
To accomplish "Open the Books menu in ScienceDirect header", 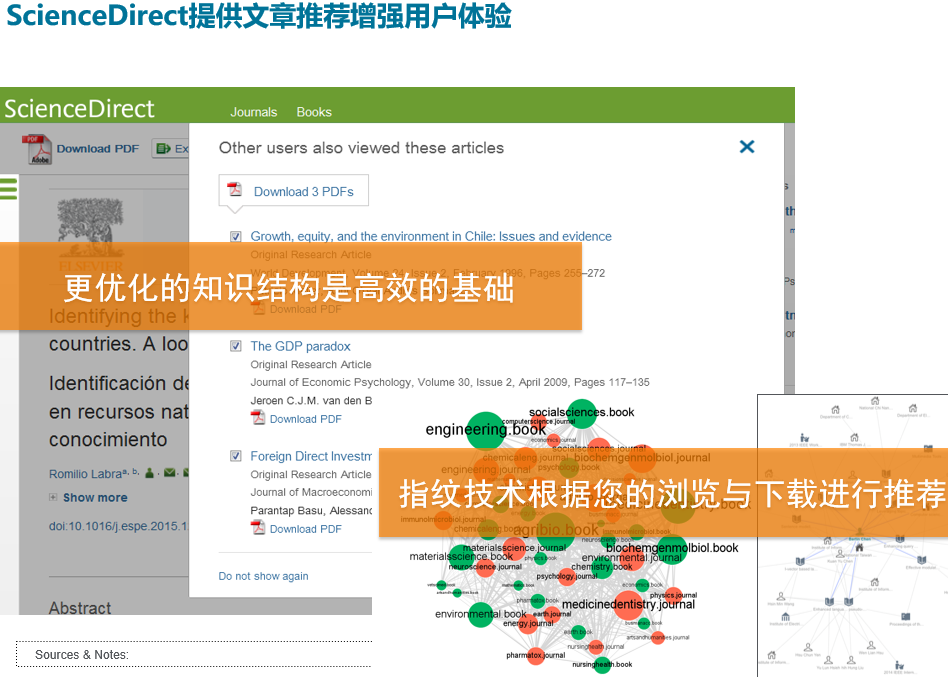I will point(314,112).
